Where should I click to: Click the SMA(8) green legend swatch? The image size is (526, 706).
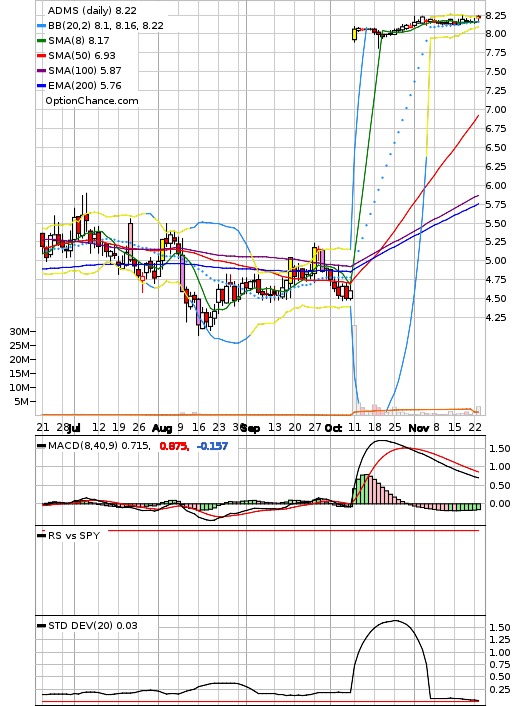click(41, 41)
